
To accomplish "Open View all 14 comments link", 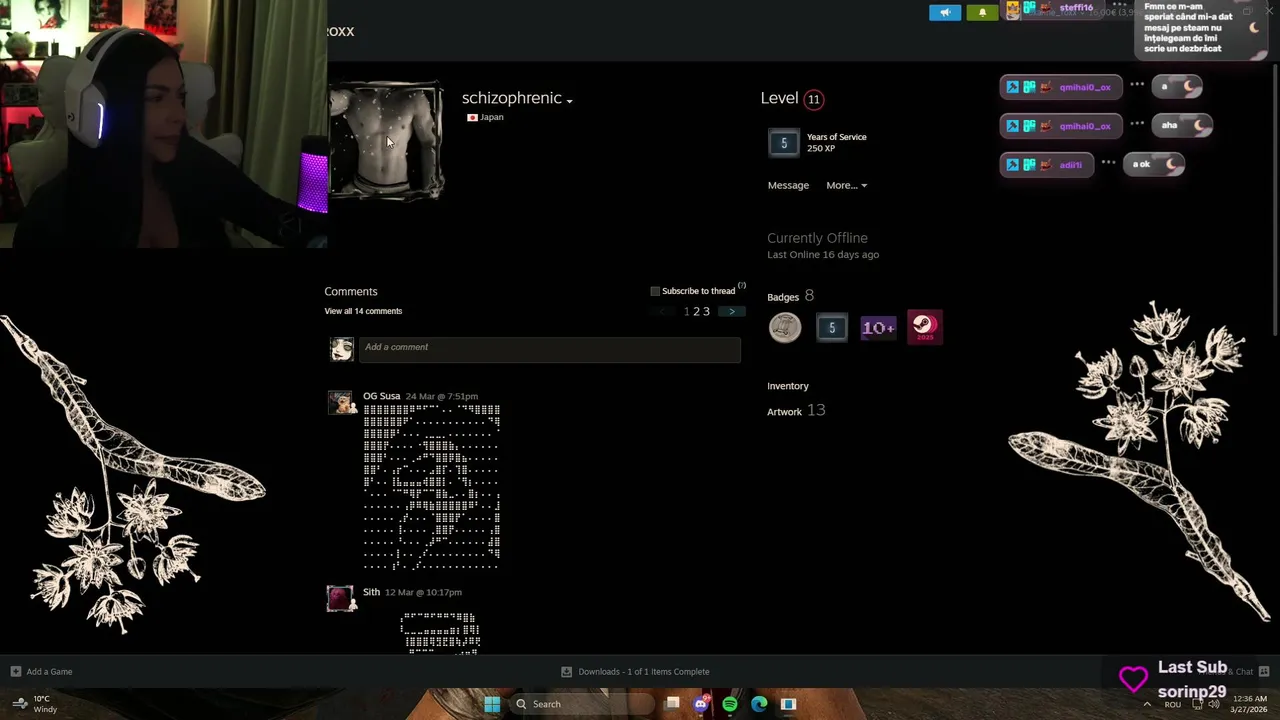I will (363, 311).
